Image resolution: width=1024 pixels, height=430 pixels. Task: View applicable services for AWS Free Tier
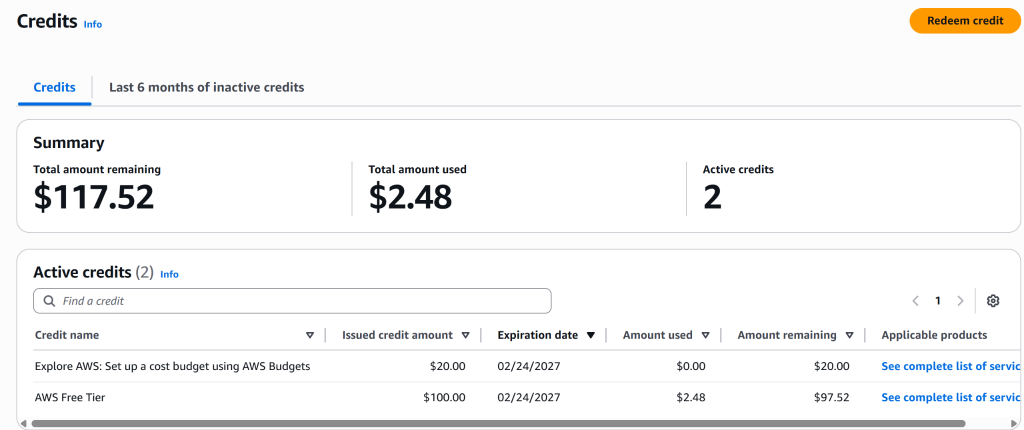click(x=950, y=398)
